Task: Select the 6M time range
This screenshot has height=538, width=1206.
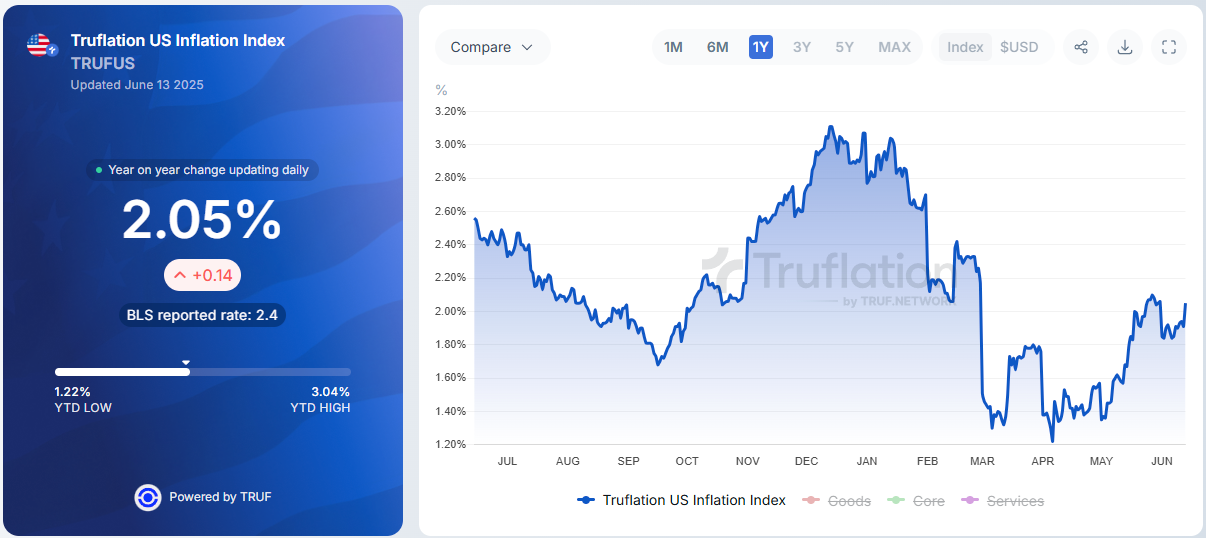Action: (717, 47)
